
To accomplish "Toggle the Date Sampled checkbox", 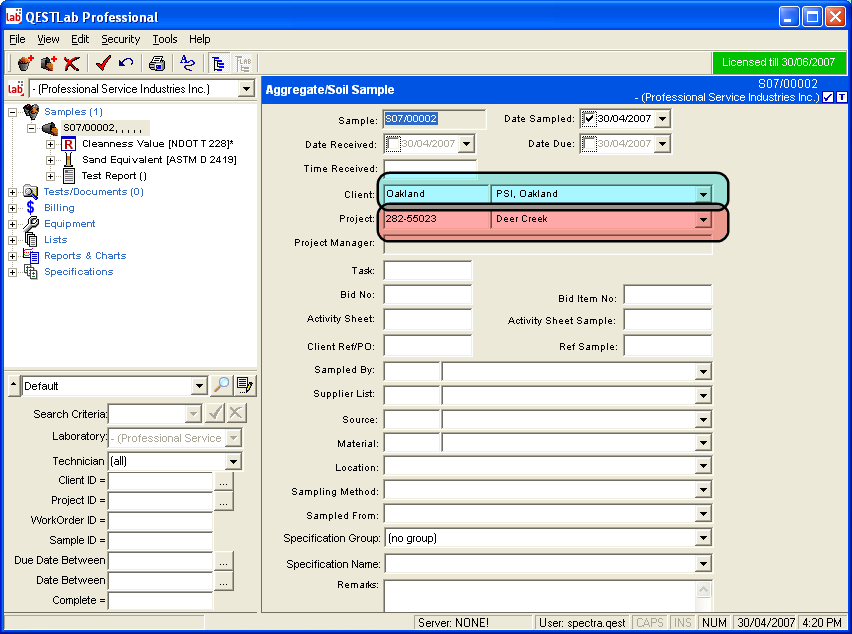I will (x=590, y=119).
